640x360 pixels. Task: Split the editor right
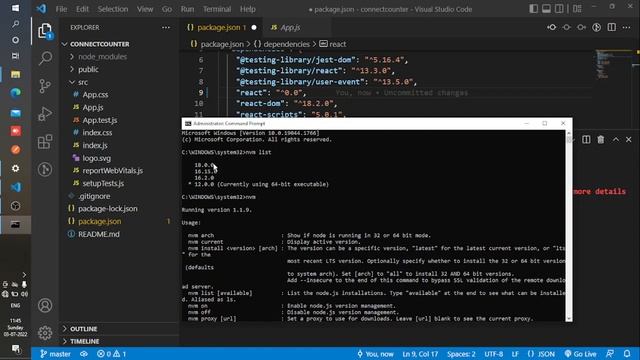coord(611,27)
